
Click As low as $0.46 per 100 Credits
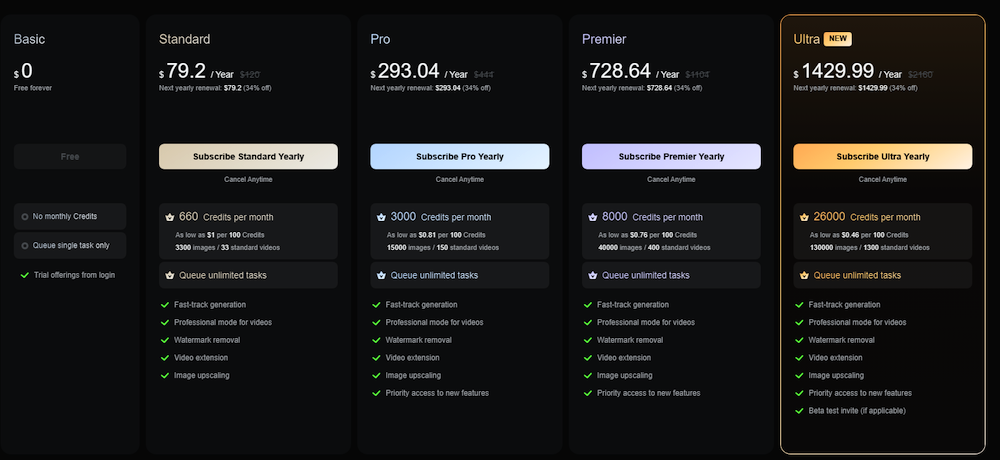click(x=859, y=235)
